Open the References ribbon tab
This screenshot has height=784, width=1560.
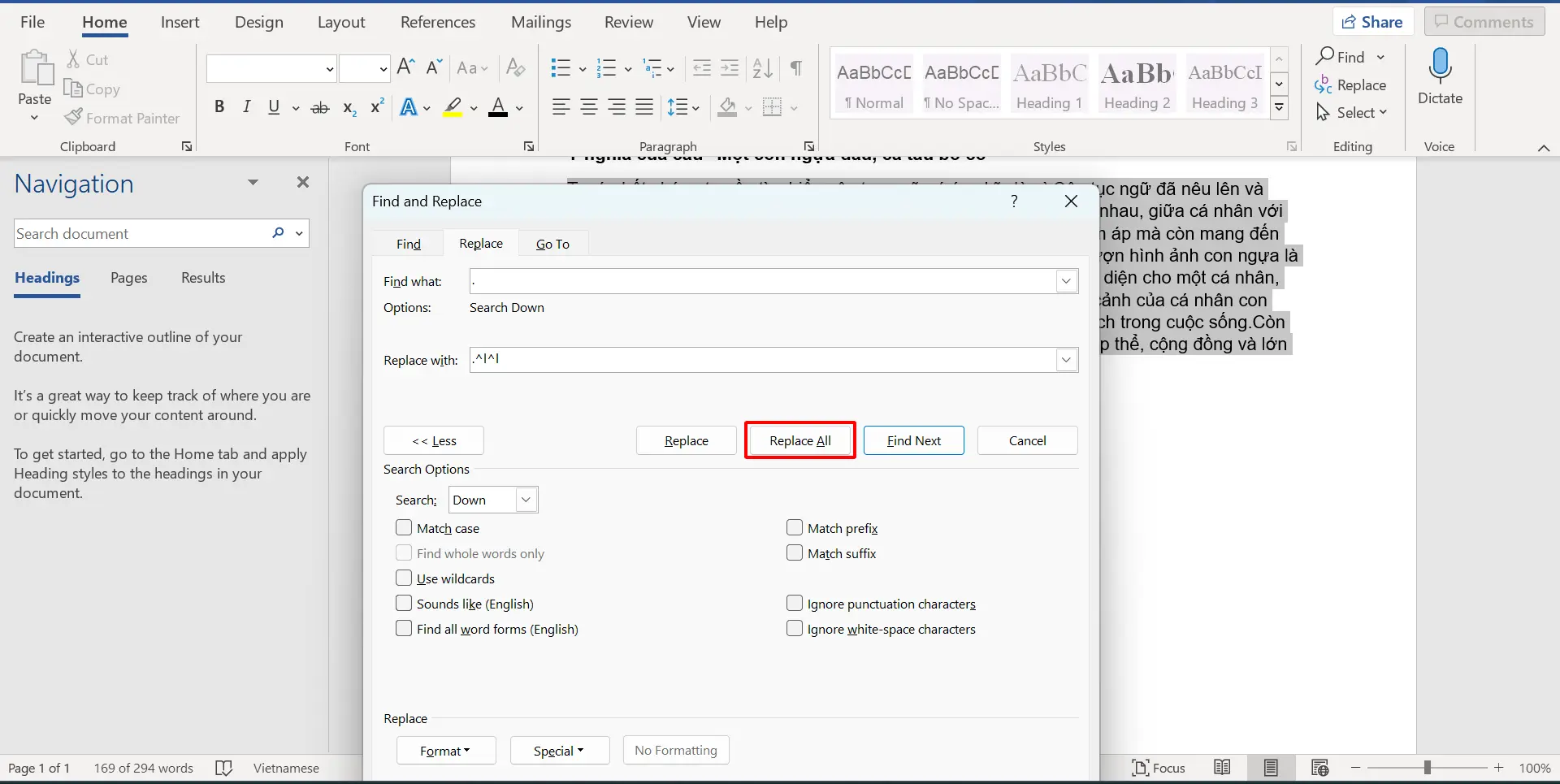(x=437, y=22)
